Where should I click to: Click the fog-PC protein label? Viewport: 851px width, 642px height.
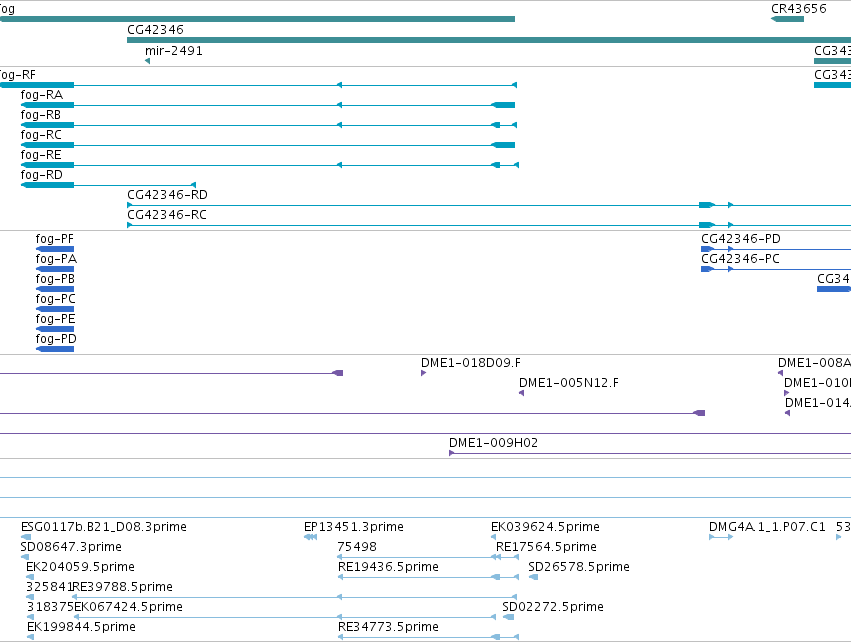(55, 299)
